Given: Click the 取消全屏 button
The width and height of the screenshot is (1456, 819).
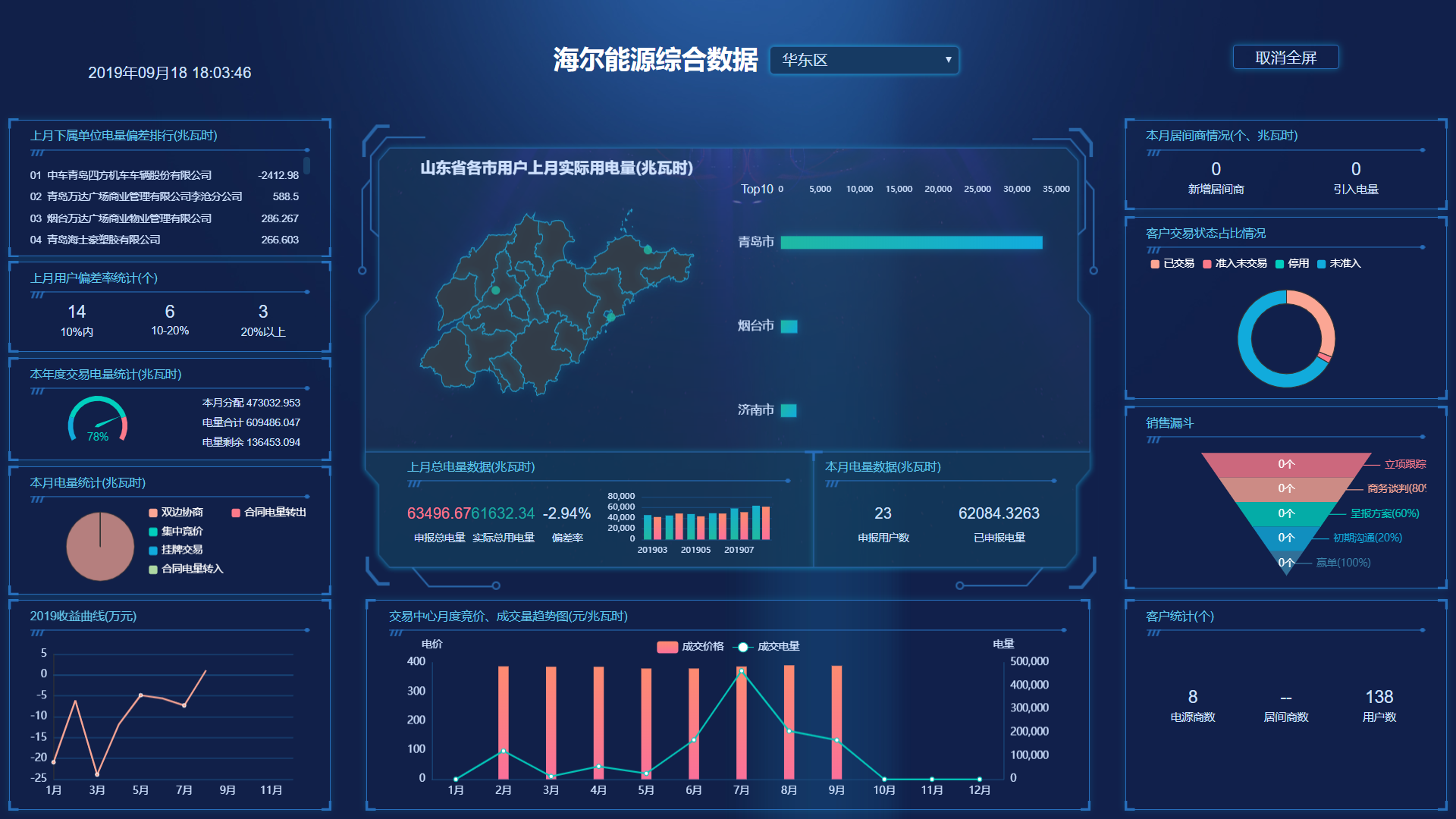Looking at the screenshot, I should click(x=1285, y=58).
